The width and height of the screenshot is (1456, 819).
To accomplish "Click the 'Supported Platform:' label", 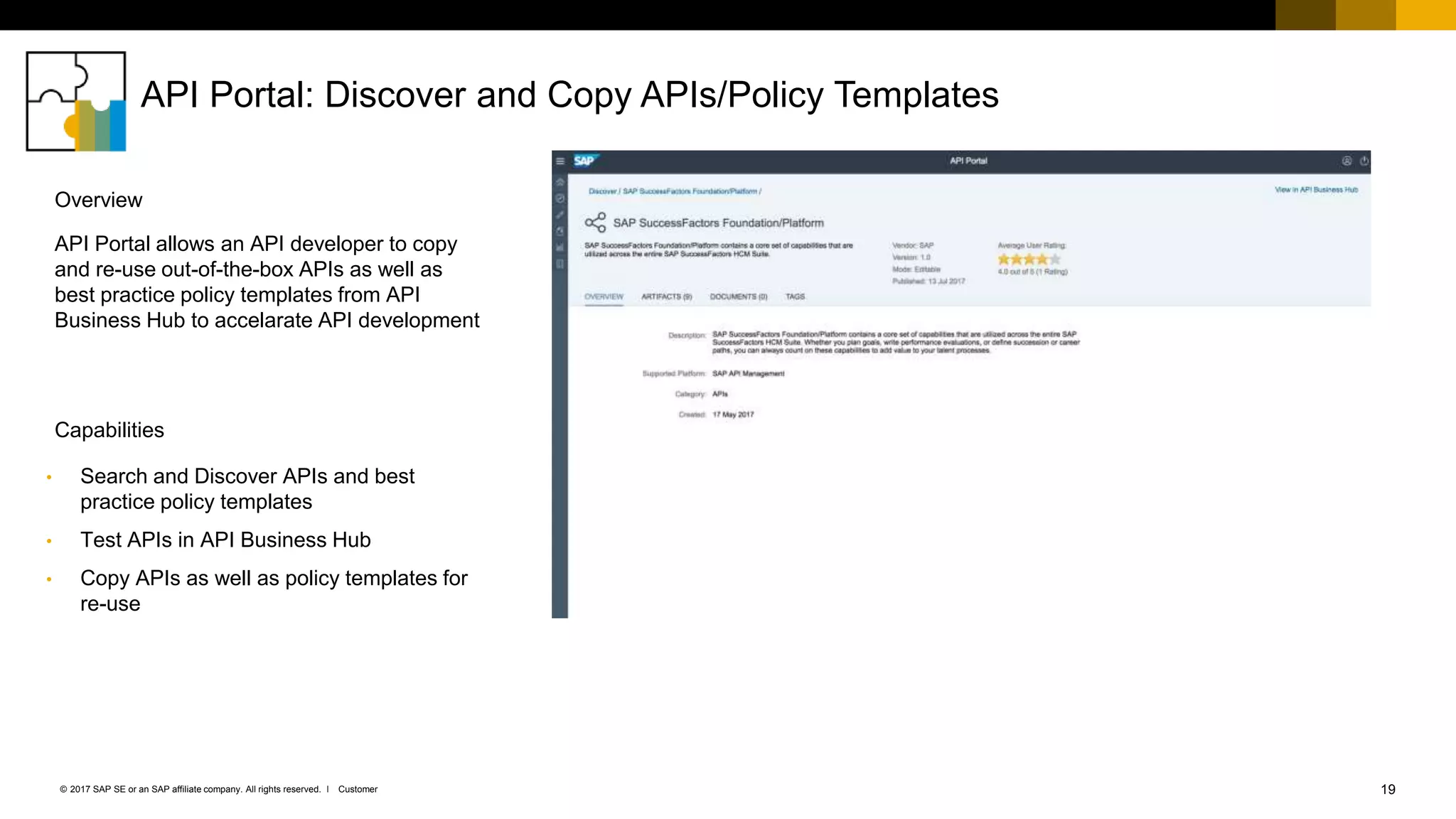I will point(673,373).
